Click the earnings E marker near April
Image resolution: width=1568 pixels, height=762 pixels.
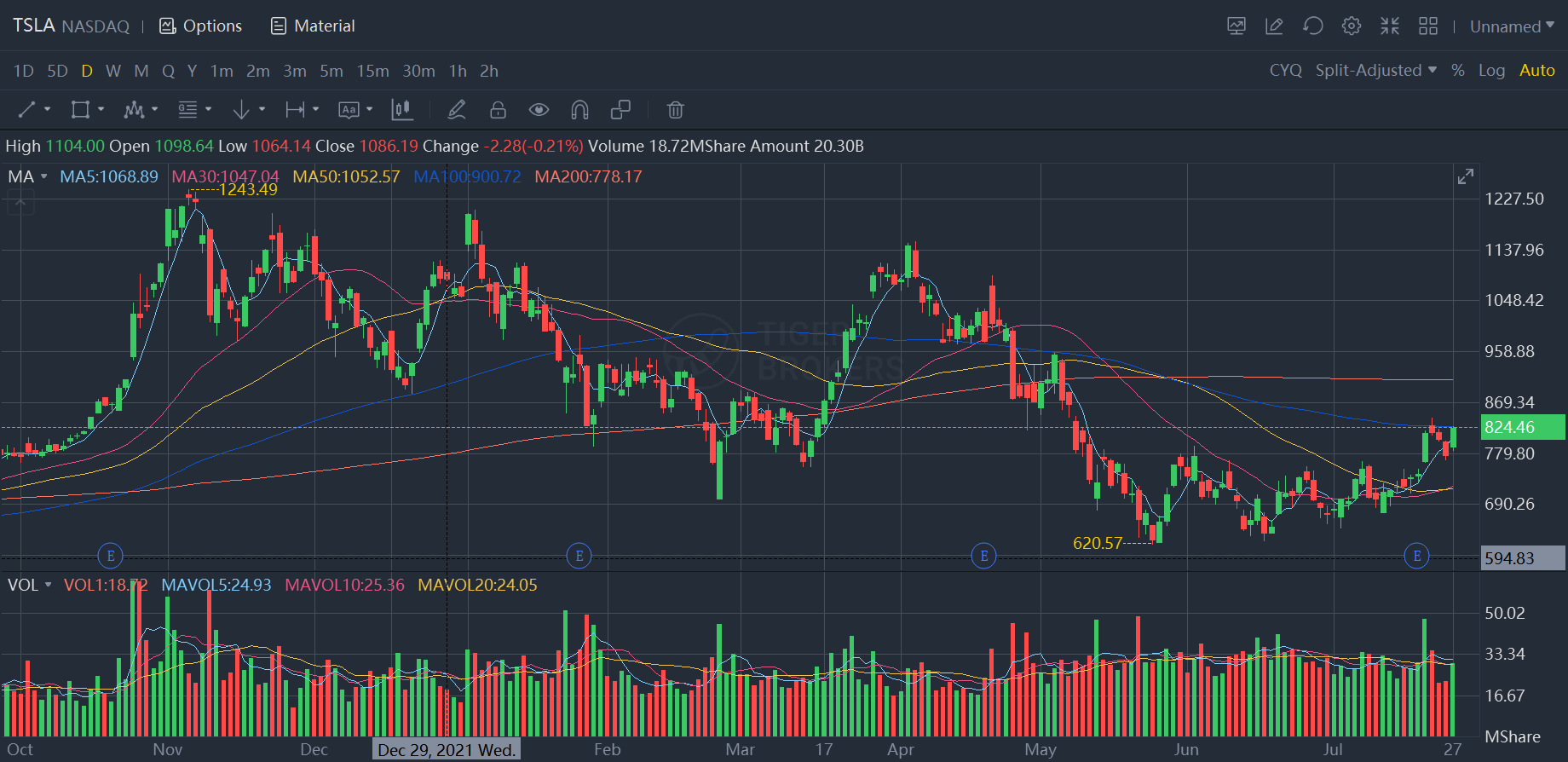[983, 557]
